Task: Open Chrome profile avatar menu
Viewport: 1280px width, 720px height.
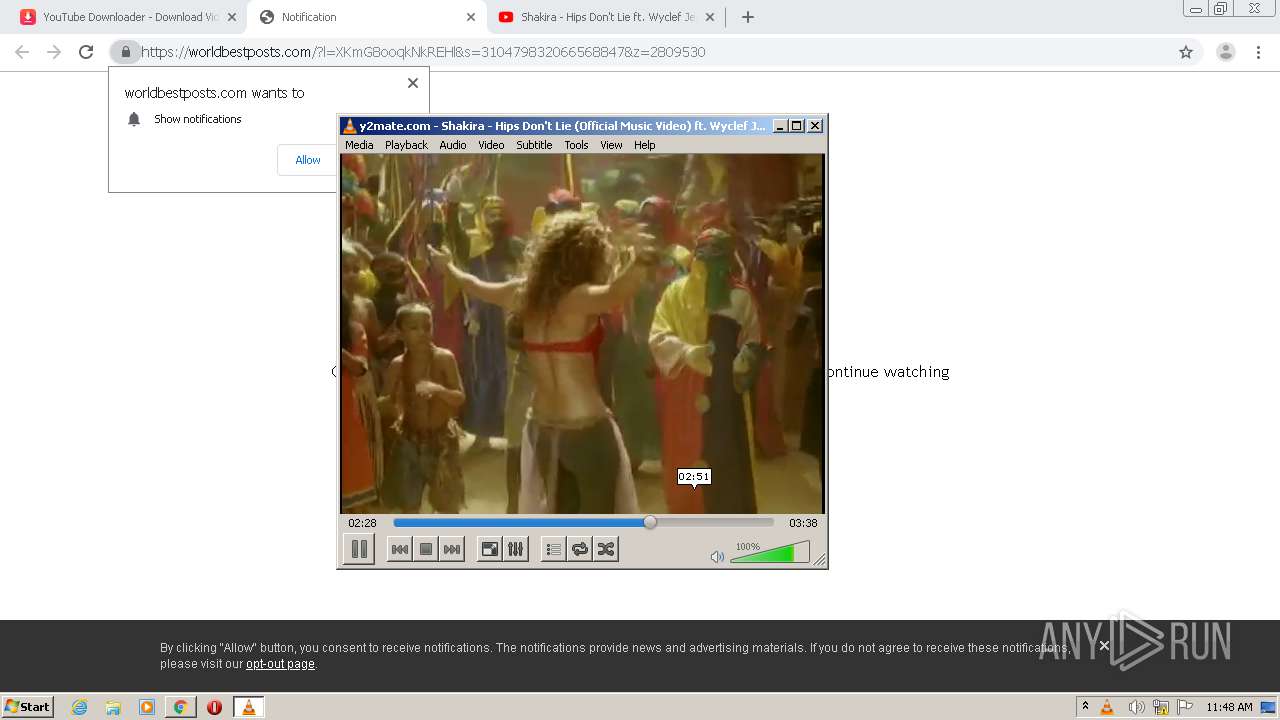Action: click(1226, 52)
